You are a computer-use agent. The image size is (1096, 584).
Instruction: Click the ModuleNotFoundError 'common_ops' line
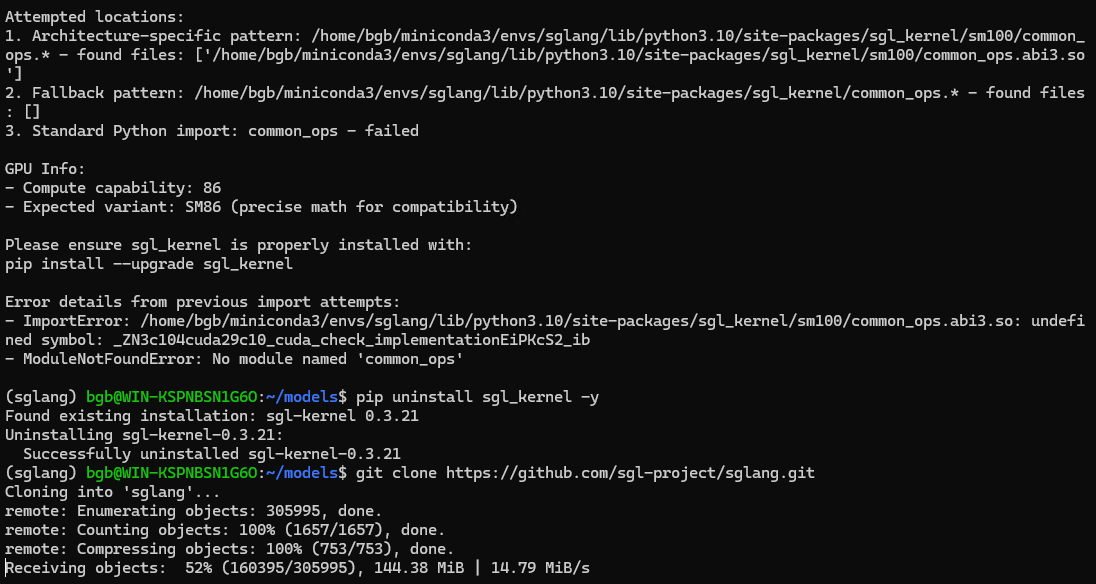tap(234, 359)
